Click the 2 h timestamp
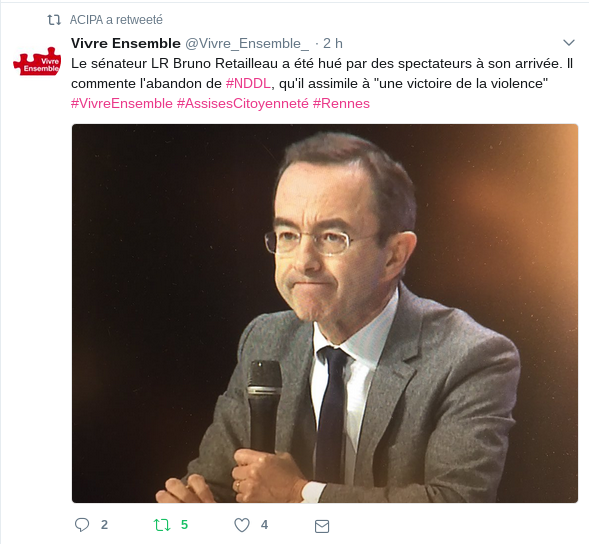 (333, 44)
